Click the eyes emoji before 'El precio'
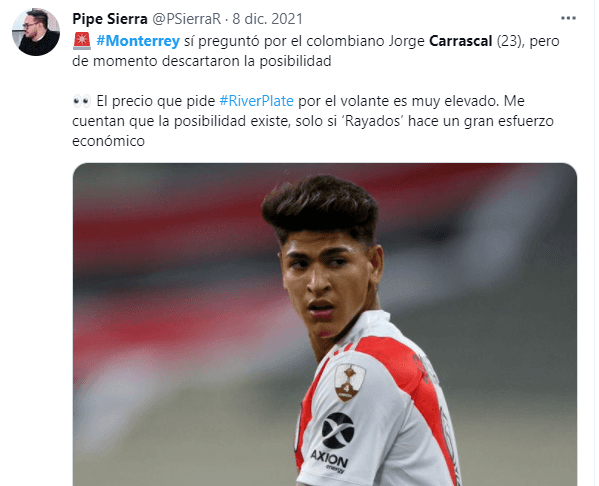599x486 pixels. pyautogui.click(x=82, y=101)
